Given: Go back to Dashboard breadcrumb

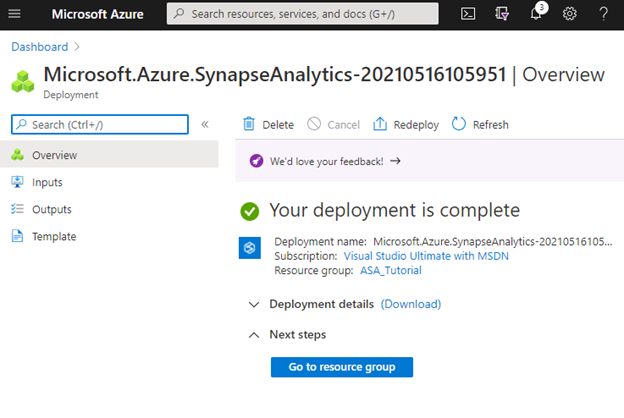Looking at the screenshot, I should click(x=40, y=47).
